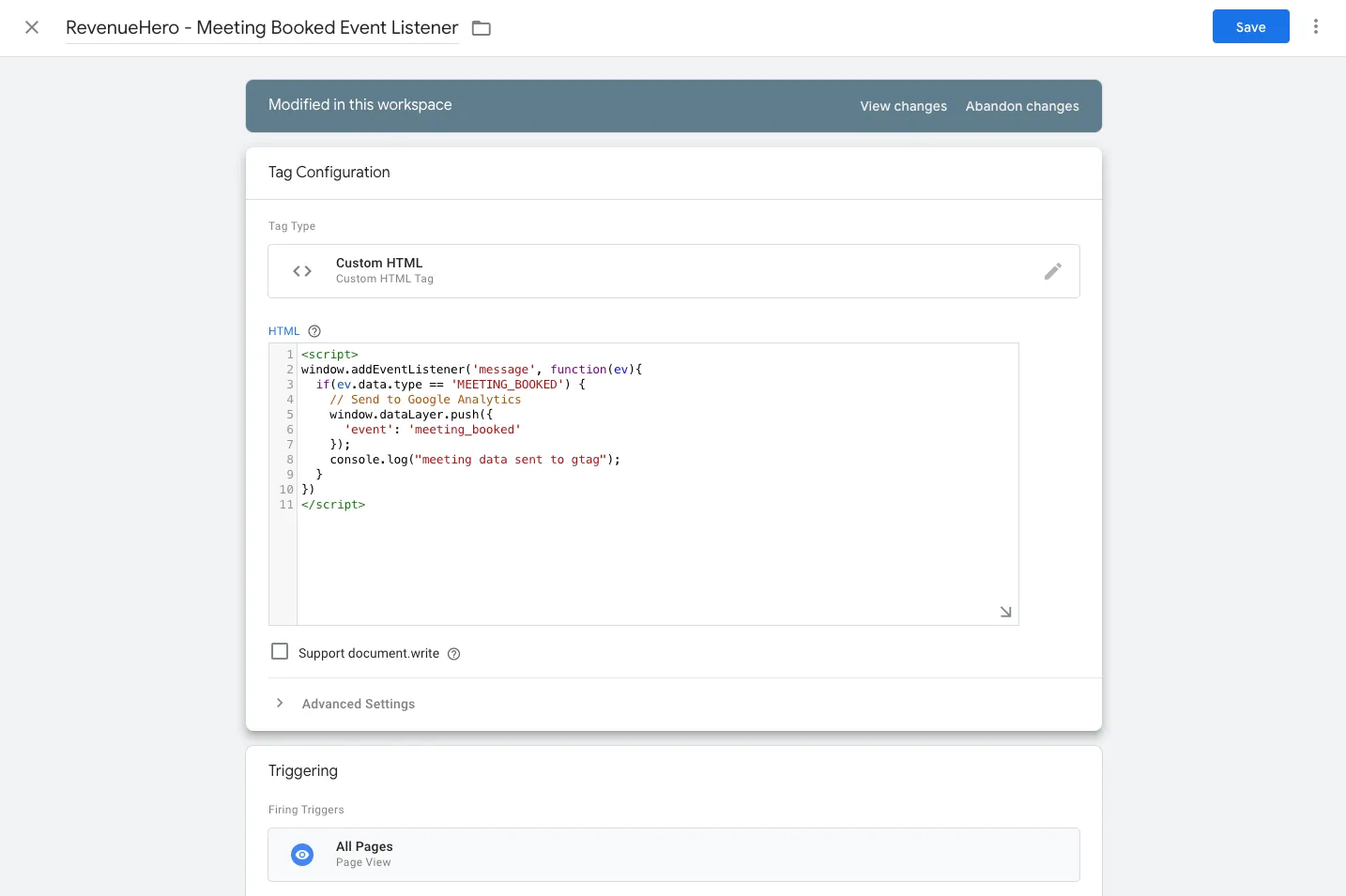Open the three-dot more options menu
Image resolution: width=1346 pixels, height=896 pixels.
tap(1316, 27)
